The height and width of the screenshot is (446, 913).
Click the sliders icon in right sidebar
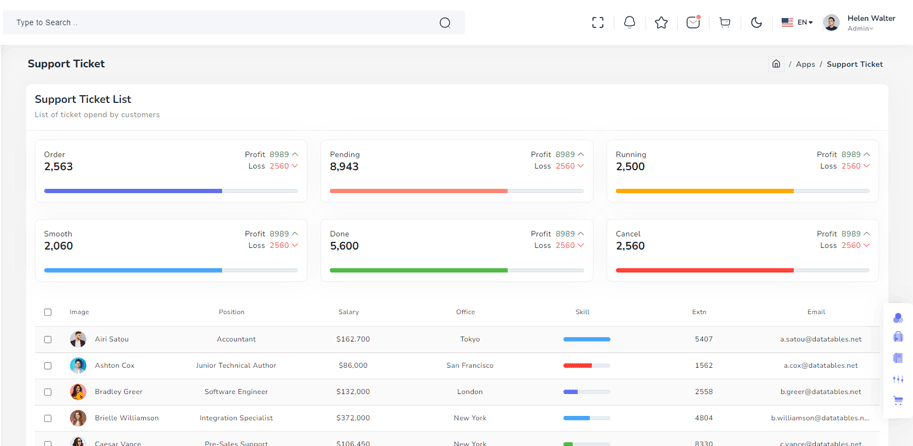pyautogui.click(x=898, y=379)
